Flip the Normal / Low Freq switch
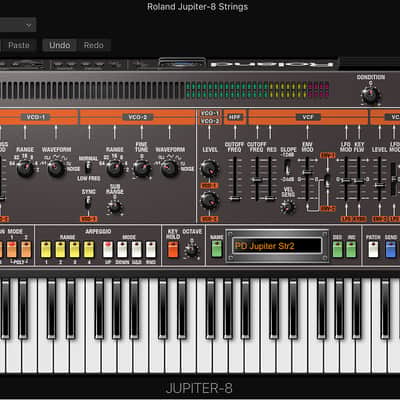This screenshot has width=400, height=400. (x=88, y=166)
